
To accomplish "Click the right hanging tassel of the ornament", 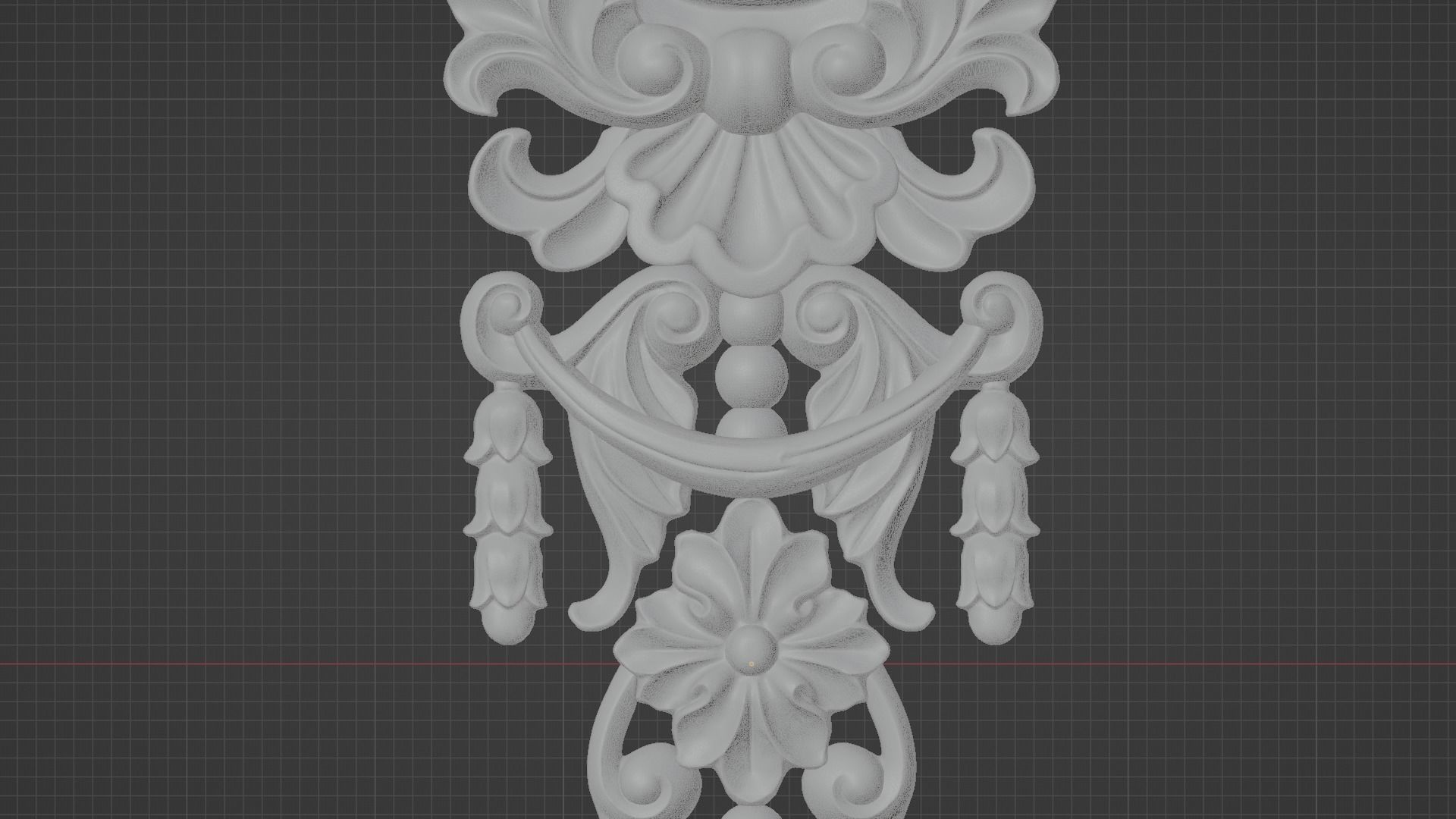I will click(994, 514).
